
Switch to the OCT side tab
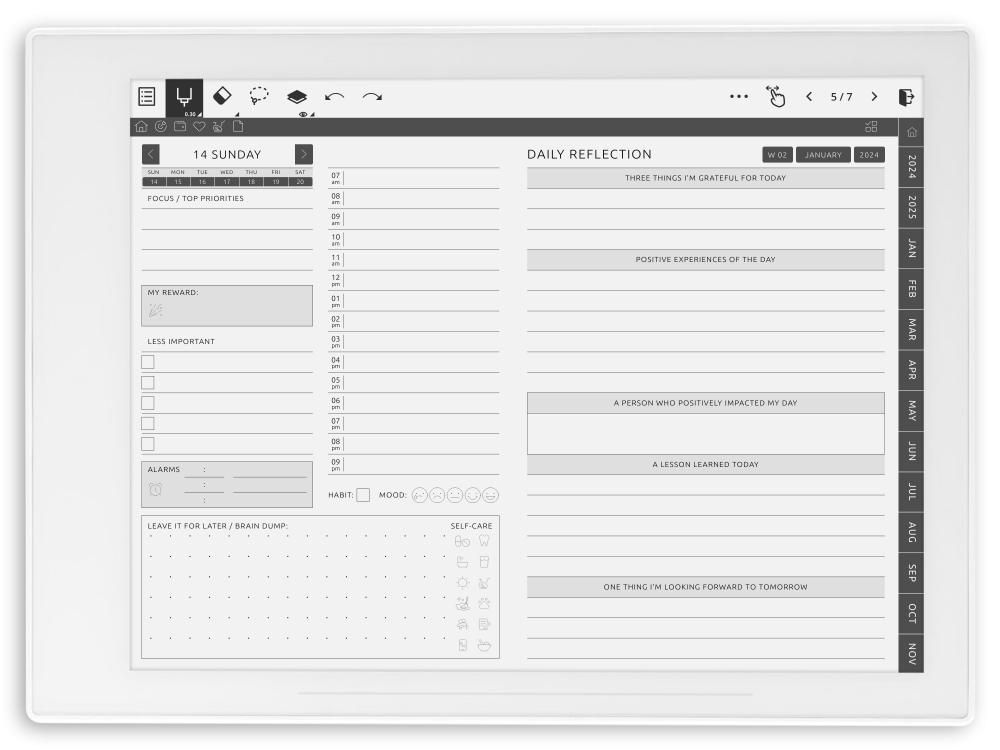pos(911,614)
